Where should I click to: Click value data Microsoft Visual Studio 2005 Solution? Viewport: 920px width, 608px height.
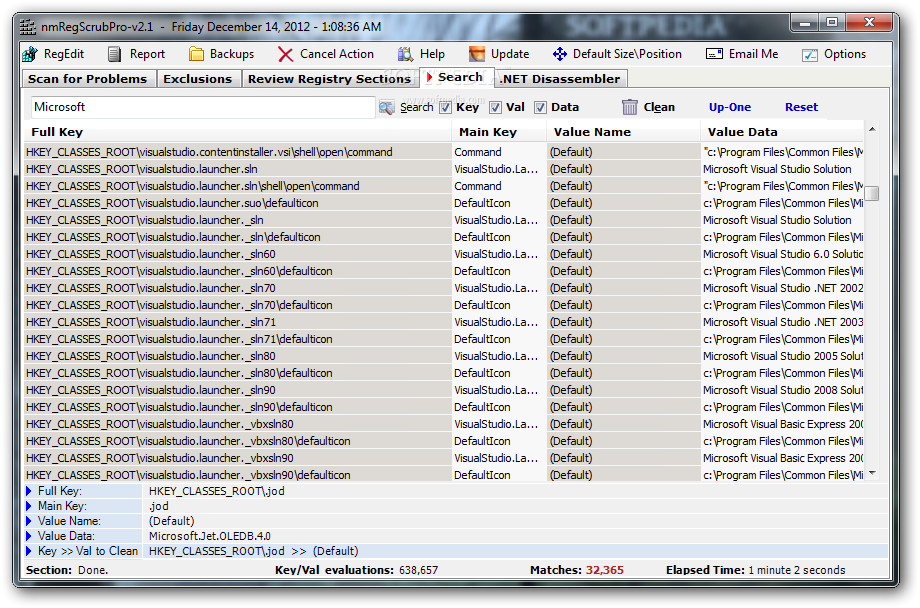point(783,356)
